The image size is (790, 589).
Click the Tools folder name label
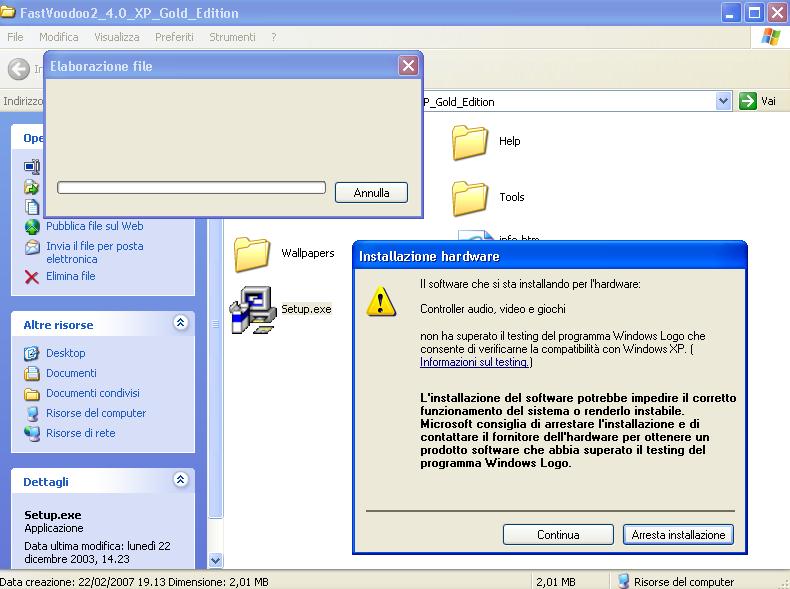pos(511,197)
